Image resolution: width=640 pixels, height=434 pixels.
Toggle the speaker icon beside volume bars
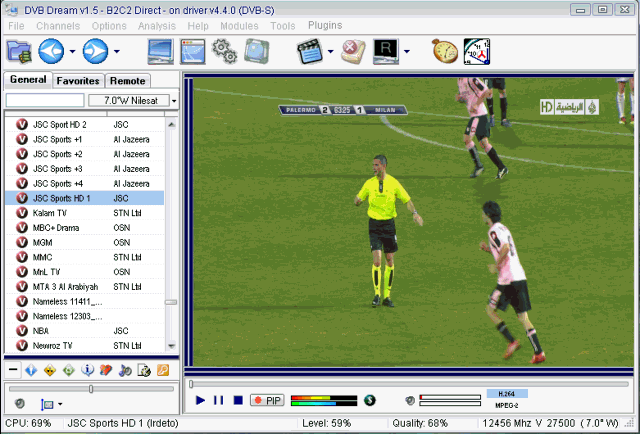pos(410,401)
